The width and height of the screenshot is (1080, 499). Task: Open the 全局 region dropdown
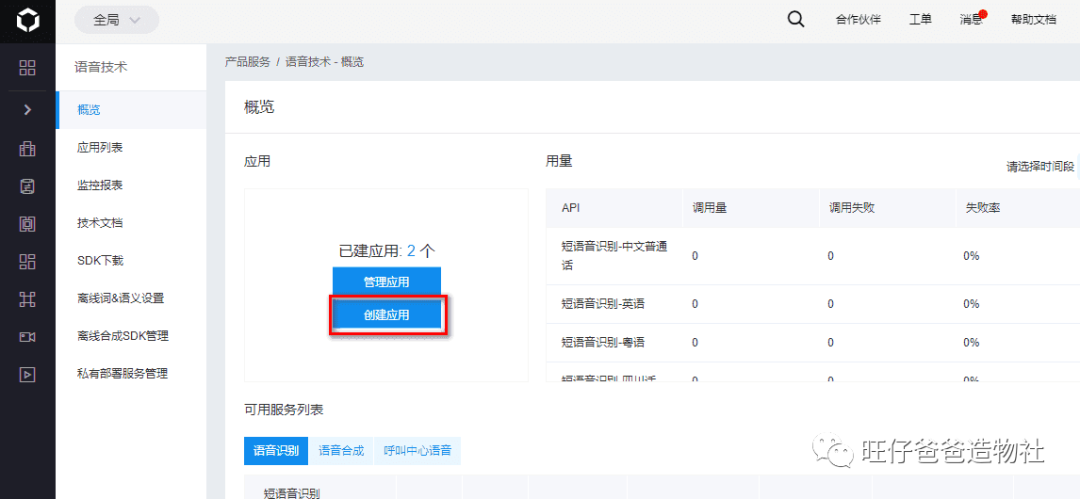pyautogui.click(x=116, y=20)
